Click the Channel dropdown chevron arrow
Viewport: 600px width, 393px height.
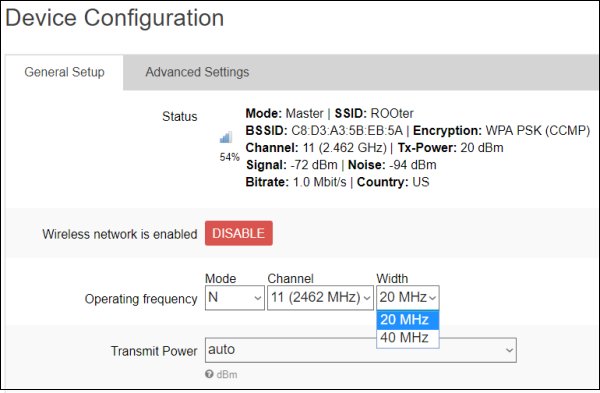(367, 298)
